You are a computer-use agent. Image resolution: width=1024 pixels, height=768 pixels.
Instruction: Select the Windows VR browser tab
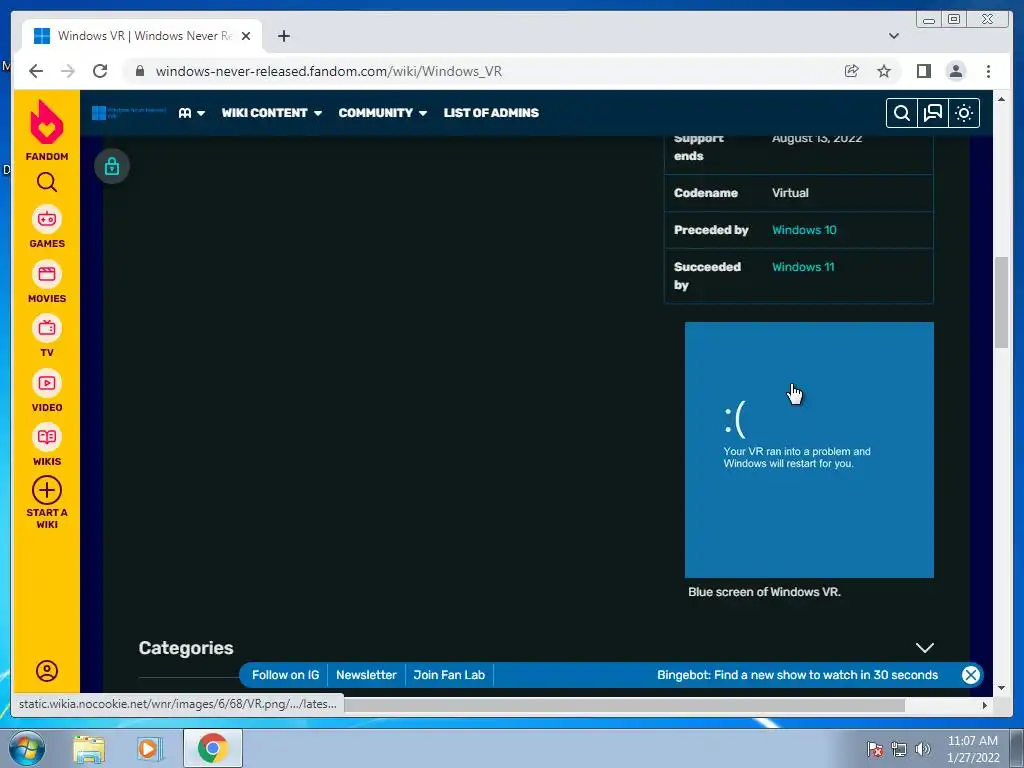[x=142, y=36]
